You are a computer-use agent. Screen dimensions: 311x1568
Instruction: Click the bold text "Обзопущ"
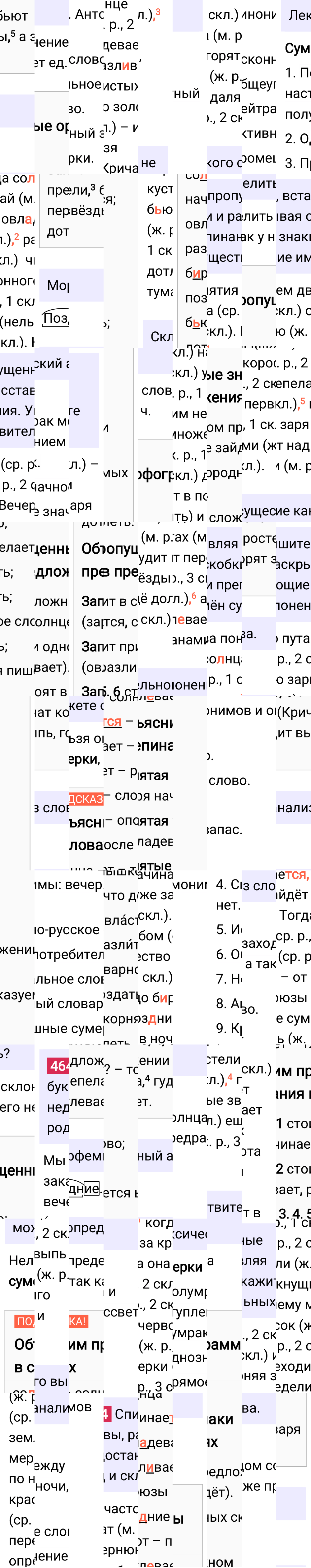coord(109,548)
